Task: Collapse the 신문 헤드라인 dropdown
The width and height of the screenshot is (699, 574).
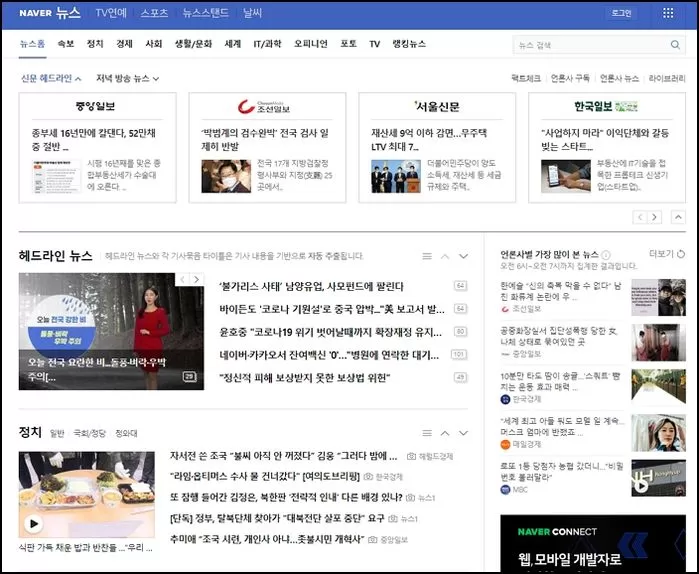Action: point(51,78)
